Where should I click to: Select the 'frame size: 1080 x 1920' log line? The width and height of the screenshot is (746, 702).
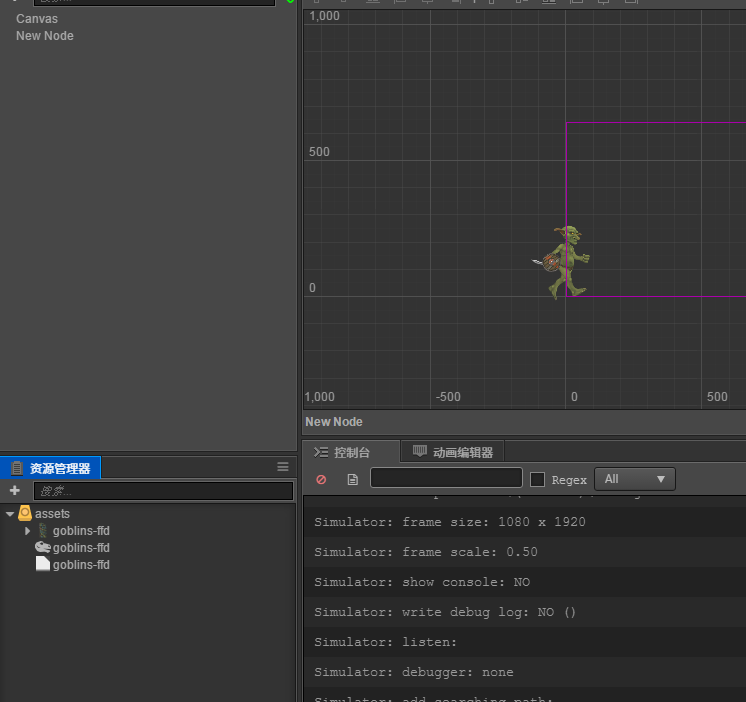[524, 522]
